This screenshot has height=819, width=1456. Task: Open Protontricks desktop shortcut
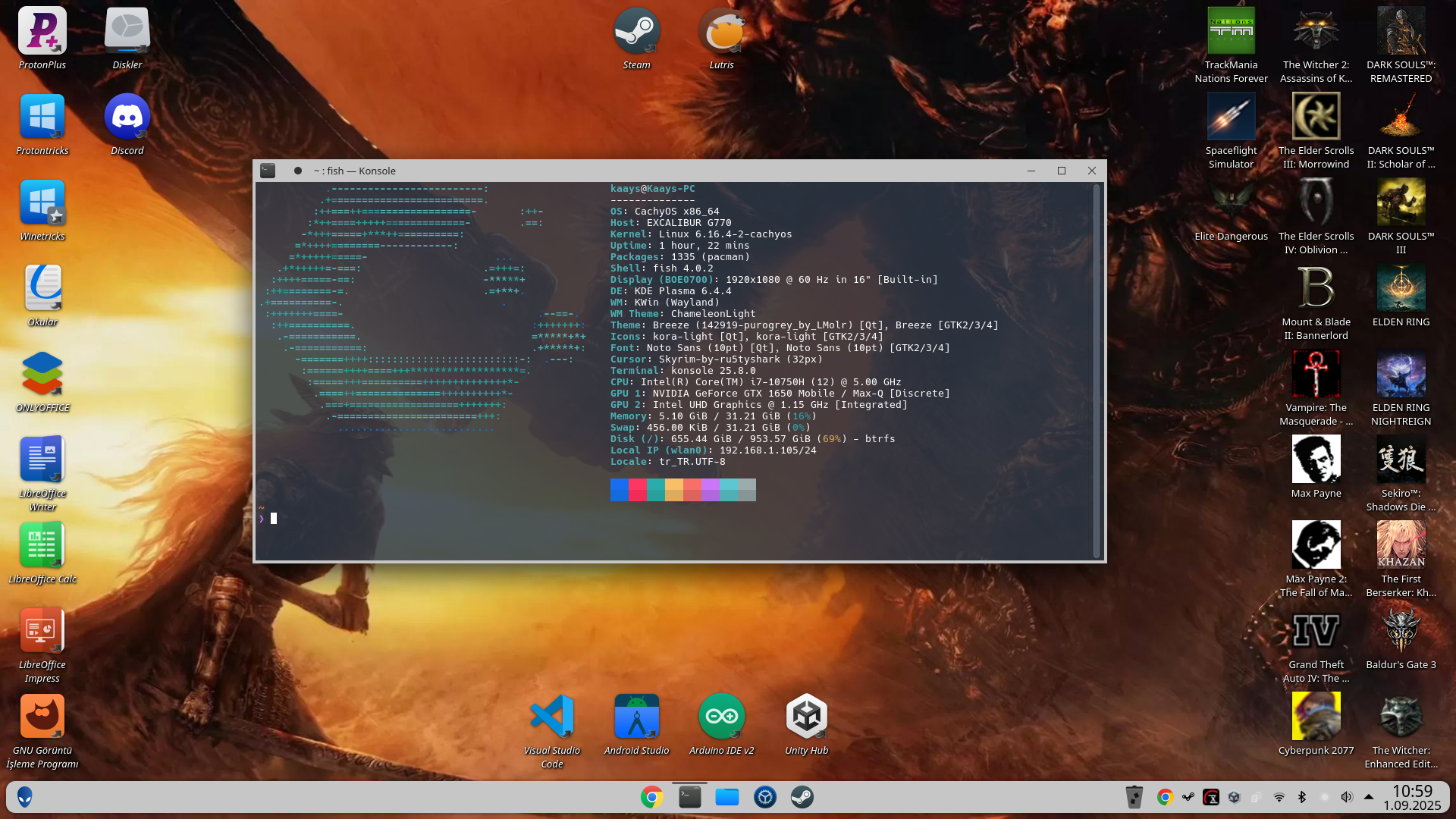[42, 118]
